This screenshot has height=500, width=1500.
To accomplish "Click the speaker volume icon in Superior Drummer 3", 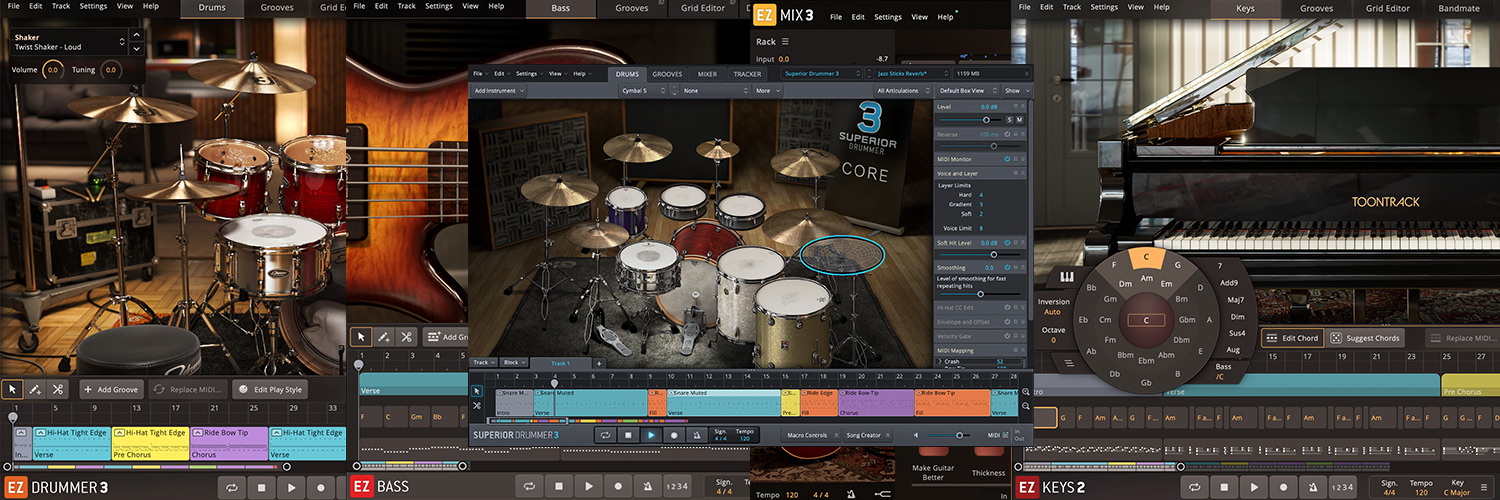I will coord(916,435).
